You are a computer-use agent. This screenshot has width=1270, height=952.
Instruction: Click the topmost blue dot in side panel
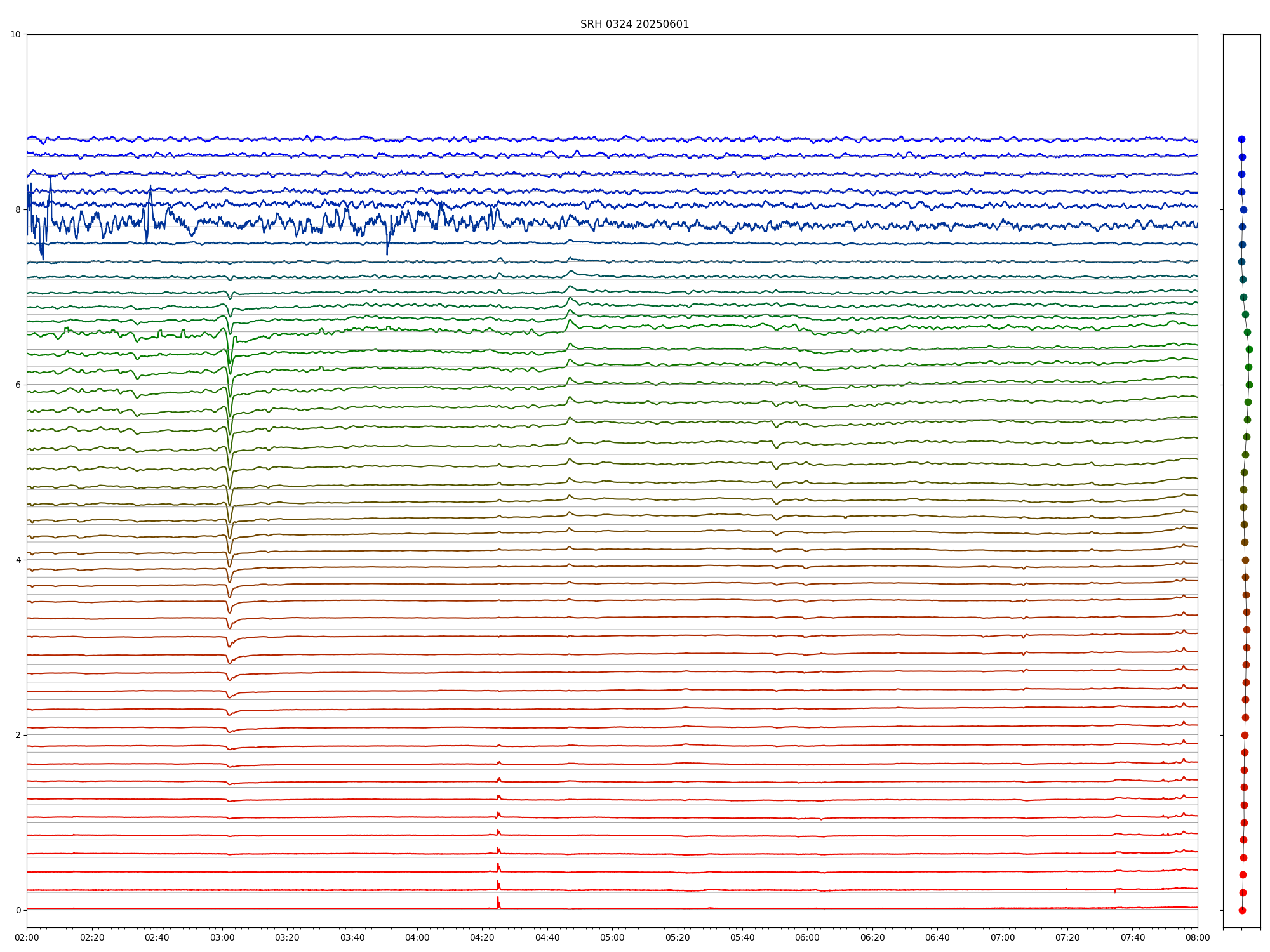coord(1241,139)
